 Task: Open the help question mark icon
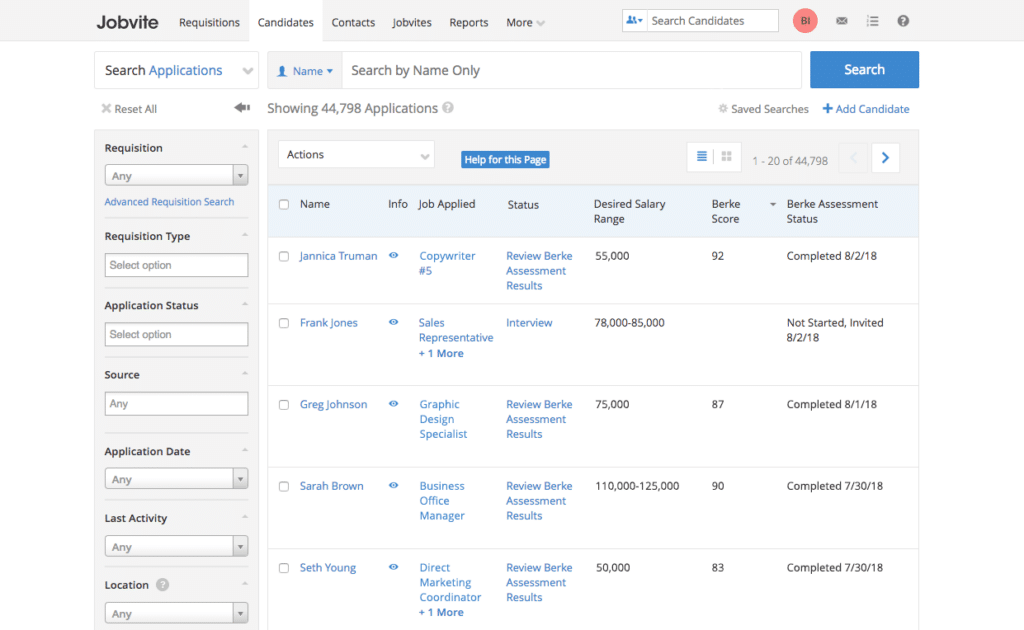point(903,21)
